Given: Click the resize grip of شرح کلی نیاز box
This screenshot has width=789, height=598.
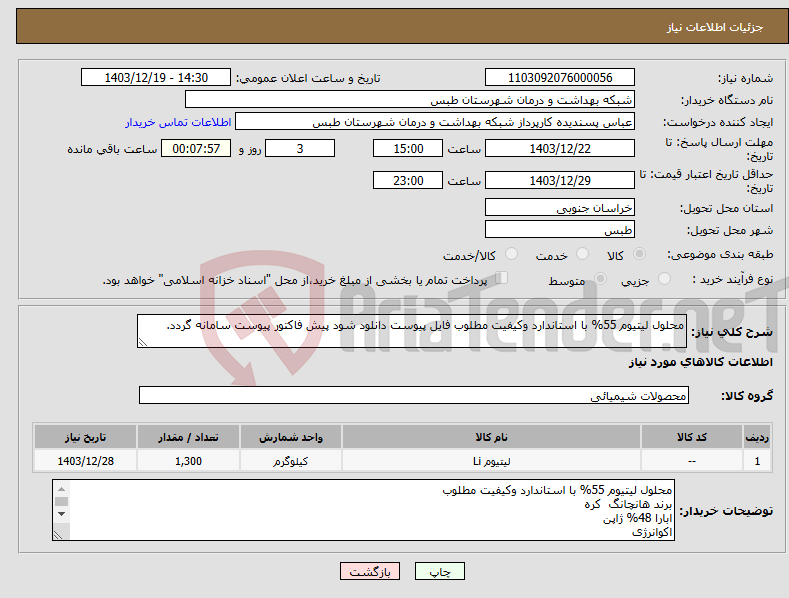Looking at the screenshot, I should click(143, 342).
